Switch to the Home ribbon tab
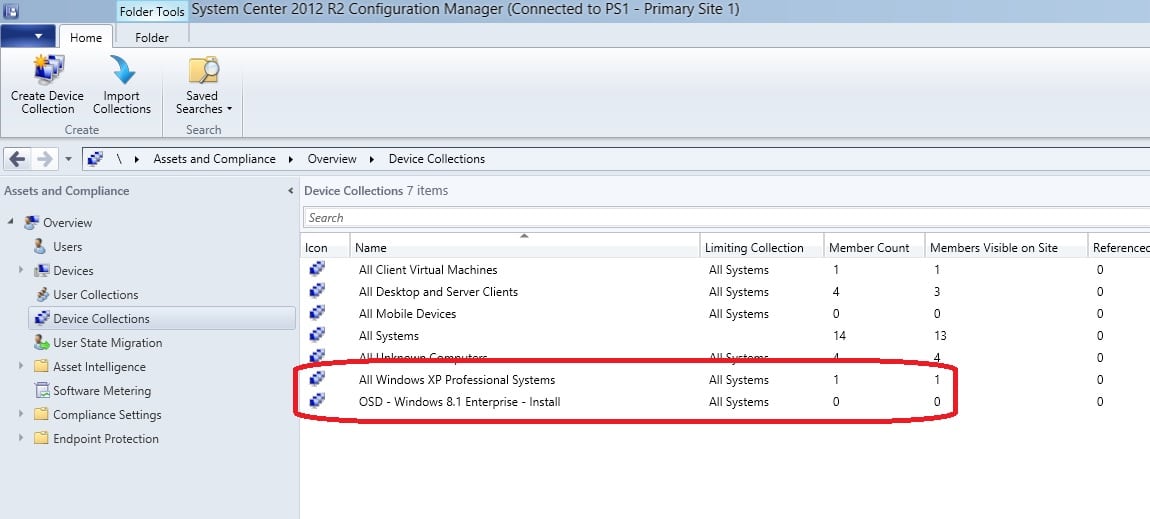Screen dimensions: 1150x519 pyautogui.click(x=86, y=37)
